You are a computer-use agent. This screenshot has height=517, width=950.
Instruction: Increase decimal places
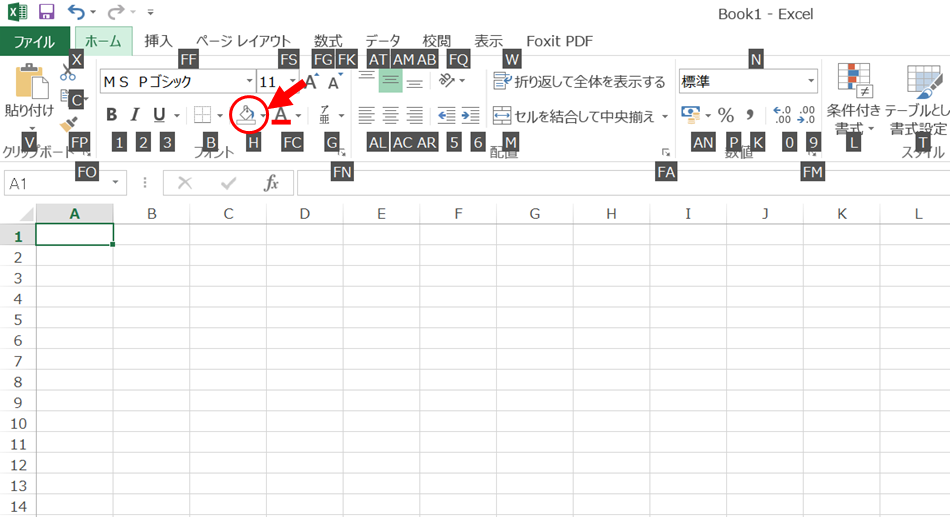(x=782, y=115)
